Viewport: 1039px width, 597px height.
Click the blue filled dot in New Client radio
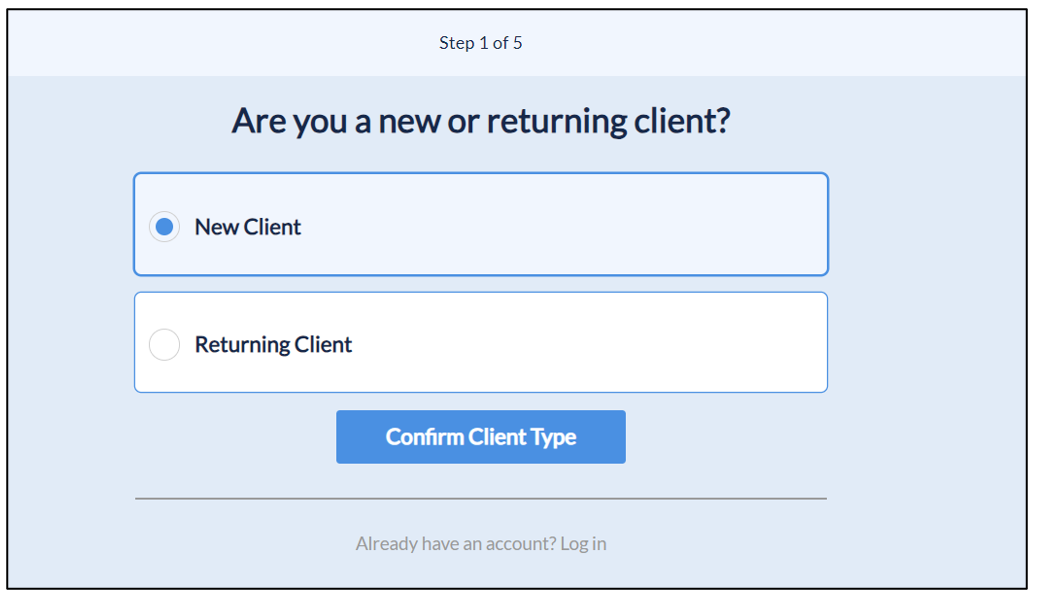[x=165, y=227]
